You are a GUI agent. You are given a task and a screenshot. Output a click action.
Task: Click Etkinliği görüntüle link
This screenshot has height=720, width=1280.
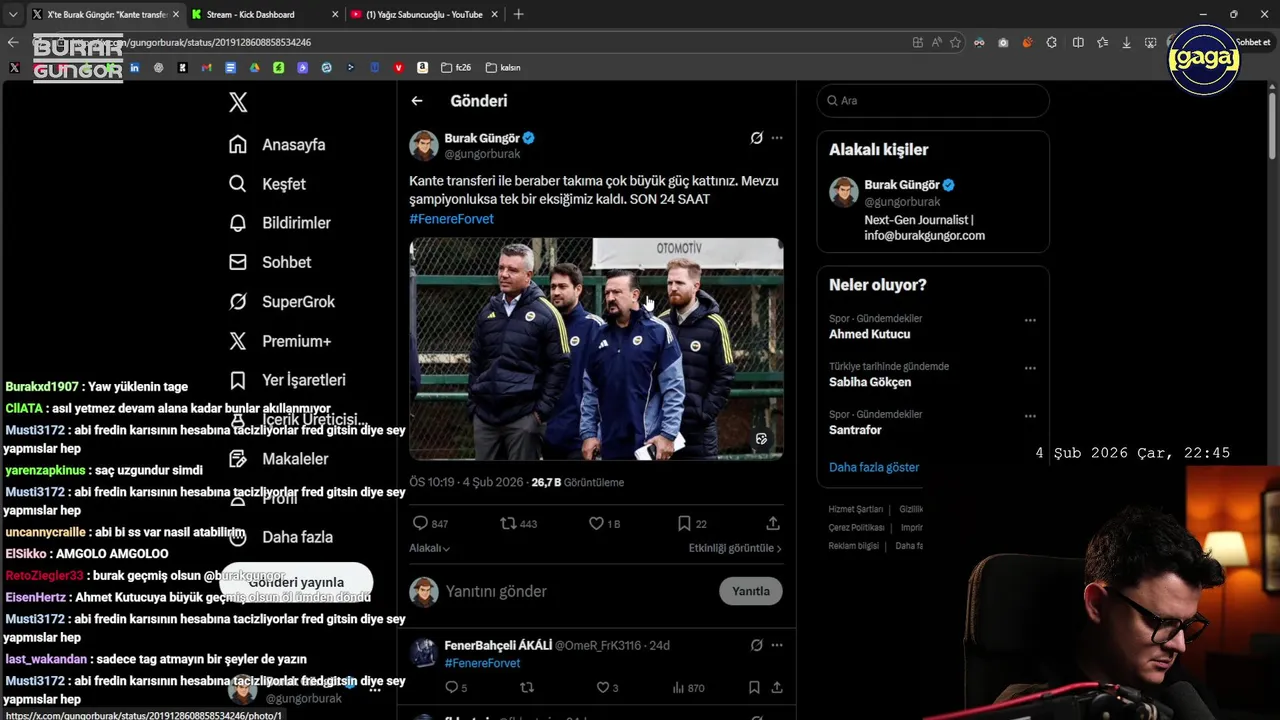pyautogui.click(x=735, y=548)
